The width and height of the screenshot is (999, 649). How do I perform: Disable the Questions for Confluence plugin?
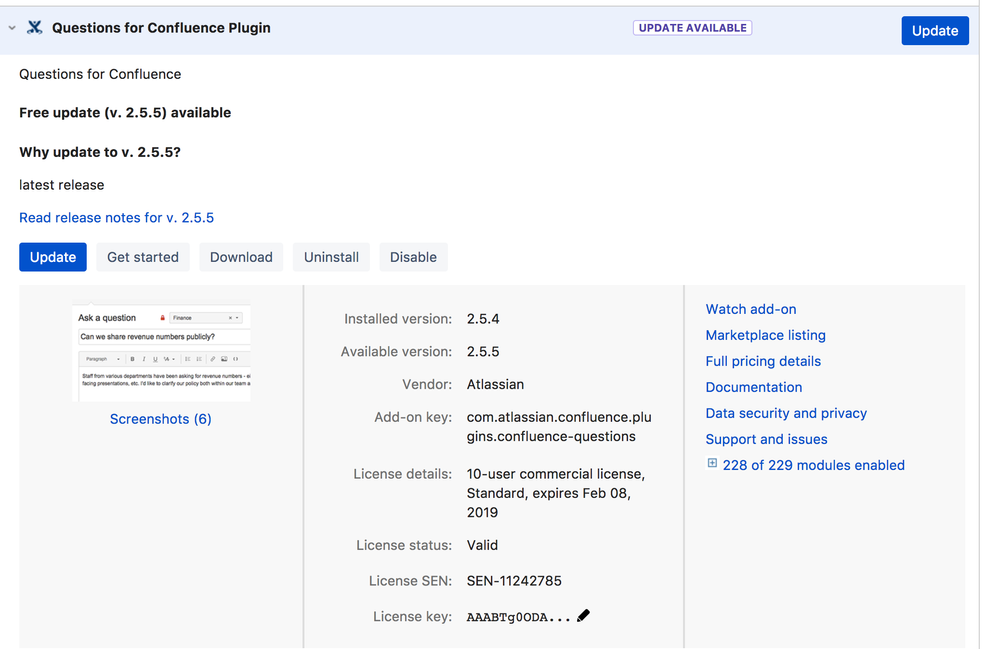point(413,257)
